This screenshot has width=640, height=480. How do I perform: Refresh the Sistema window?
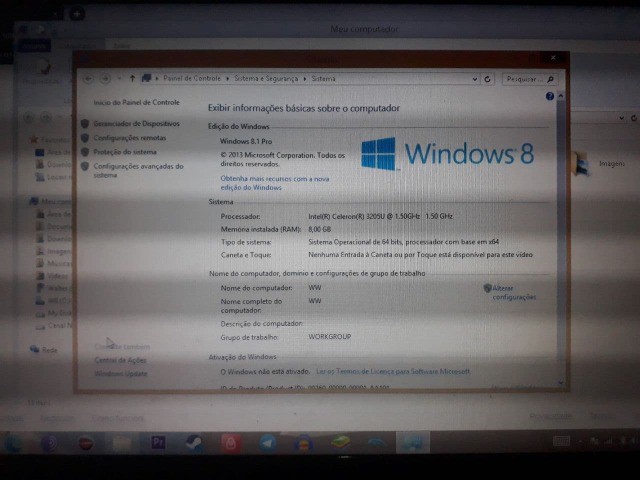pyautogui.click(x=487, y=79)
